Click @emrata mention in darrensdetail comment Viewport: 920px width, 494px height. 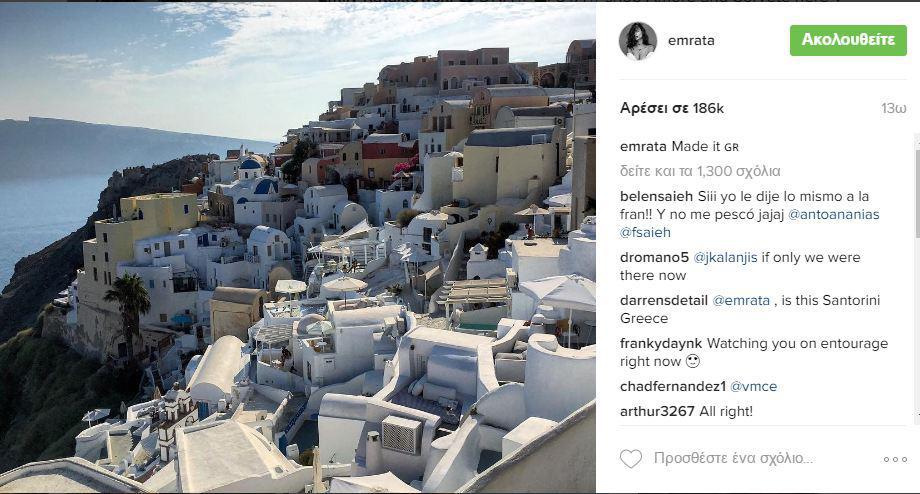pos(740,300)
